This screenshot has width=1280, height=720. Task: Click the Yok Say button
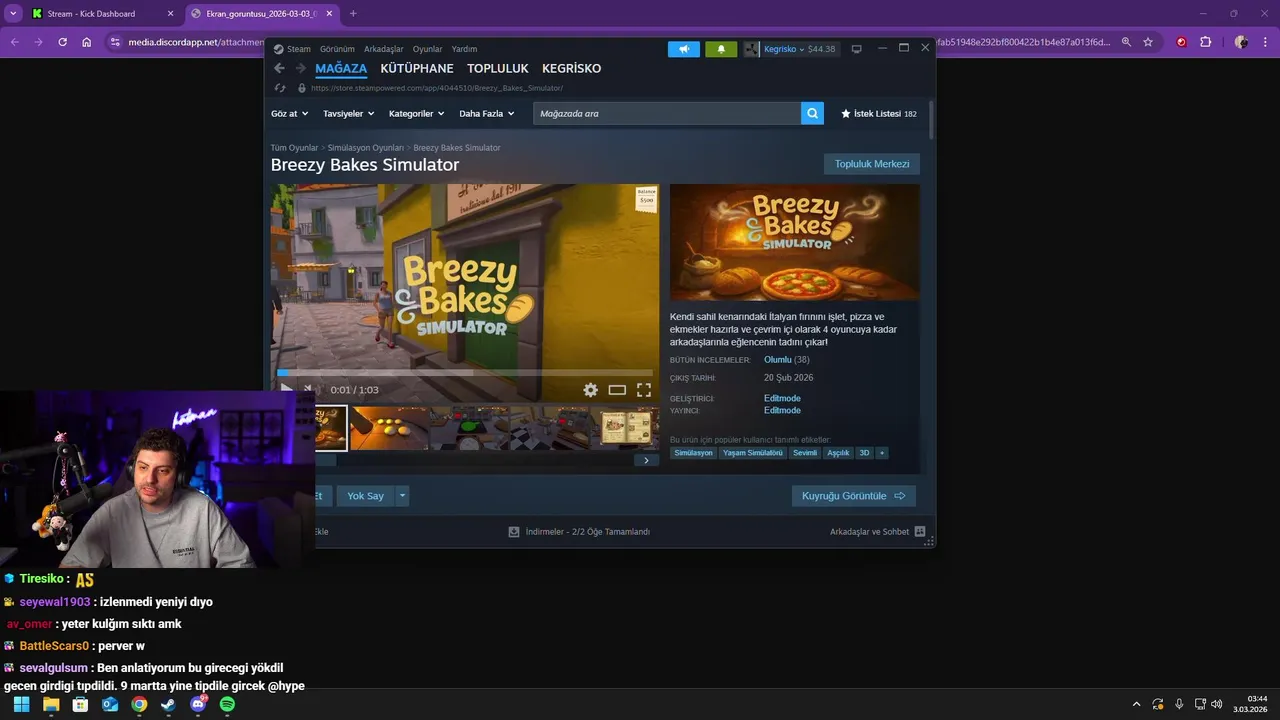pos(365,496)
